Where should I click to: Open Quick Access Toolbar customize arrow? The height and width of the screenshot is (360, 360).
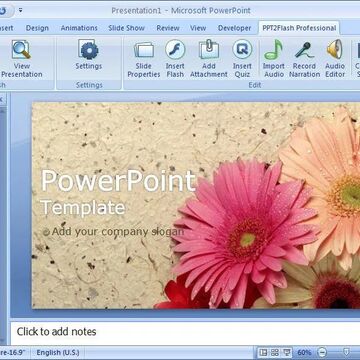[20, 10]
